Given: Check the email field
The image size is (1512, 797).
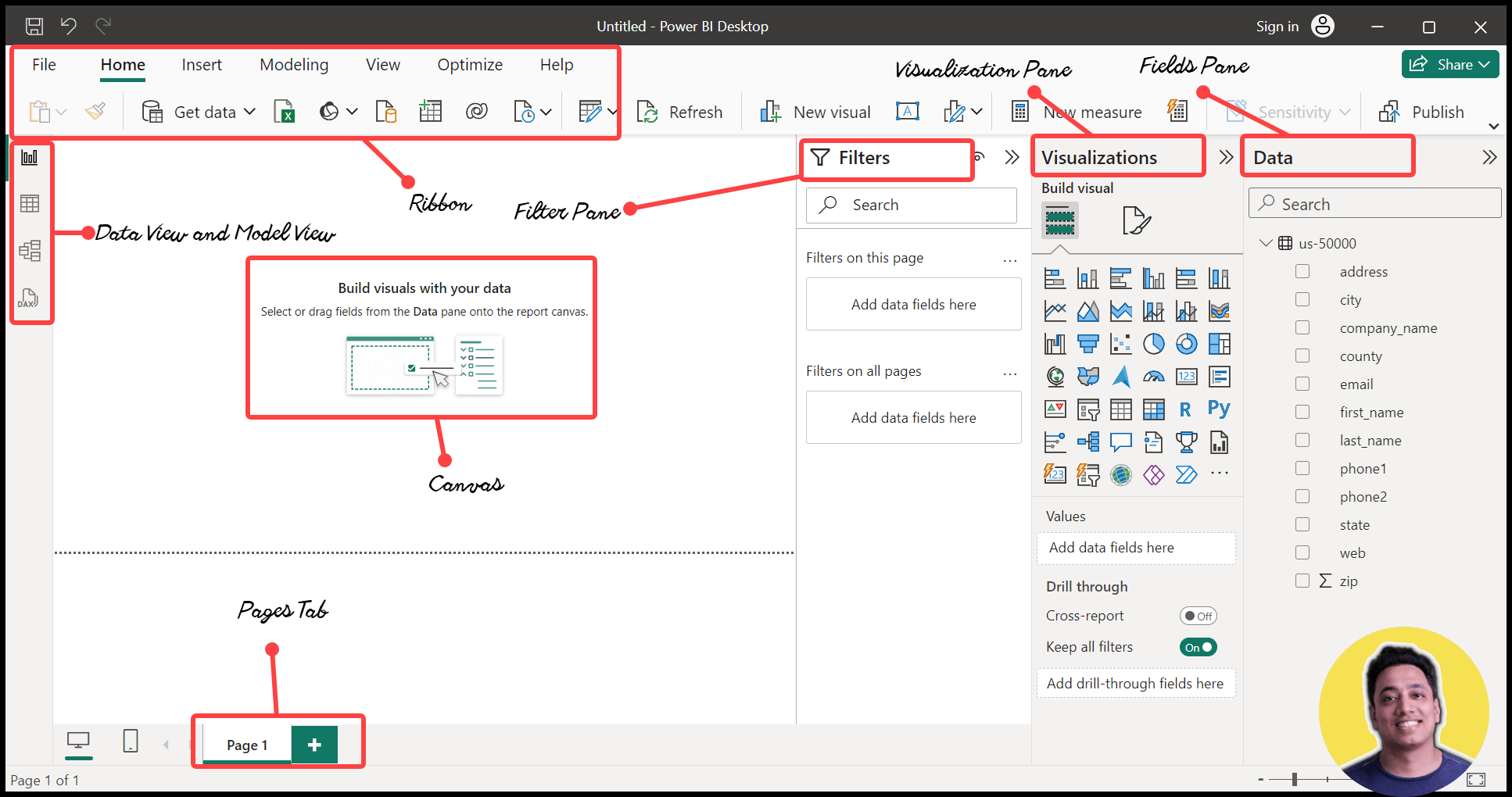Looking at the screenshot, I should [x=1302, y=384].
